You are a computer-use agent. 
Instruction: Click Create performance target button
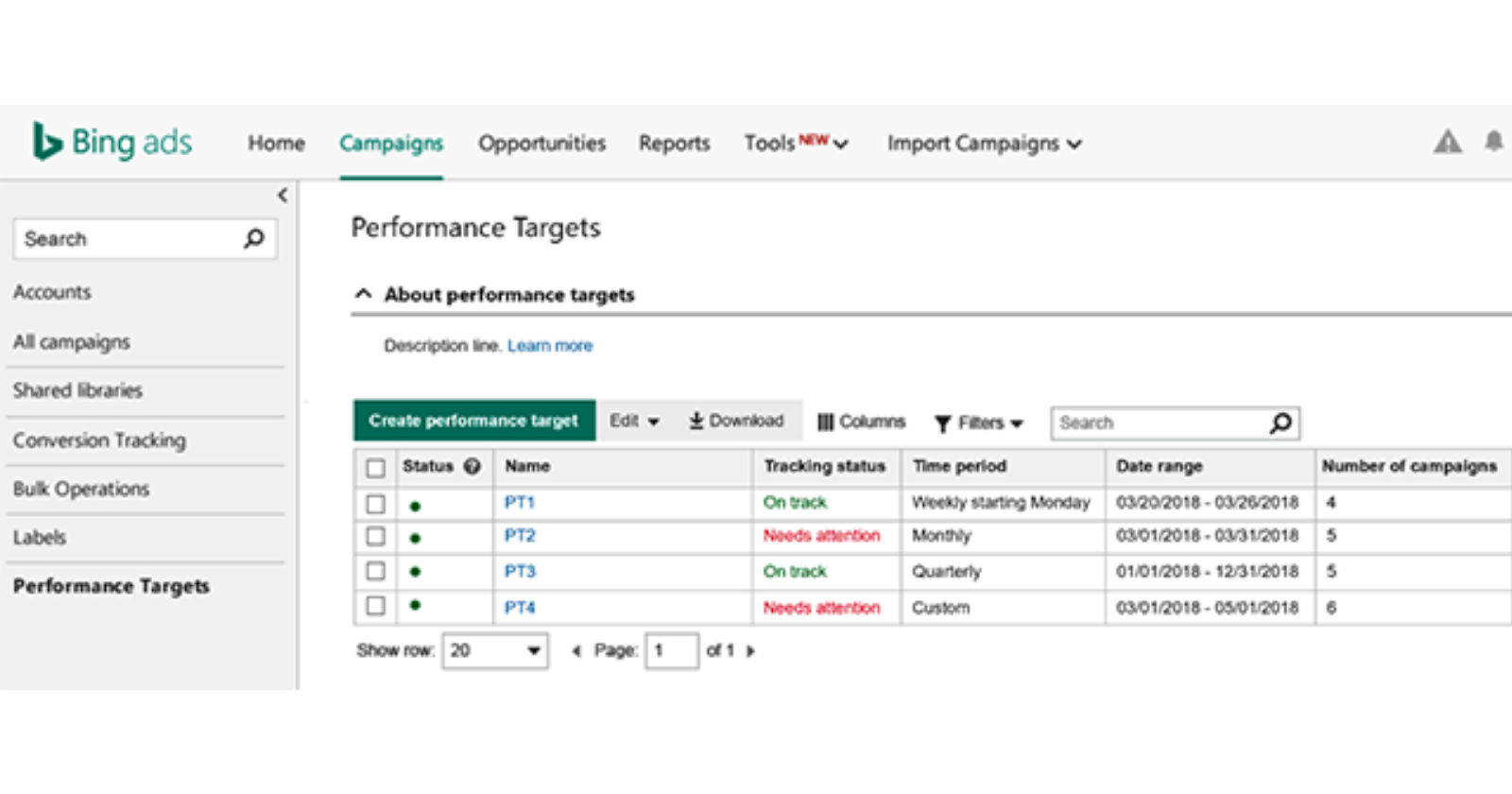(474, 421)
